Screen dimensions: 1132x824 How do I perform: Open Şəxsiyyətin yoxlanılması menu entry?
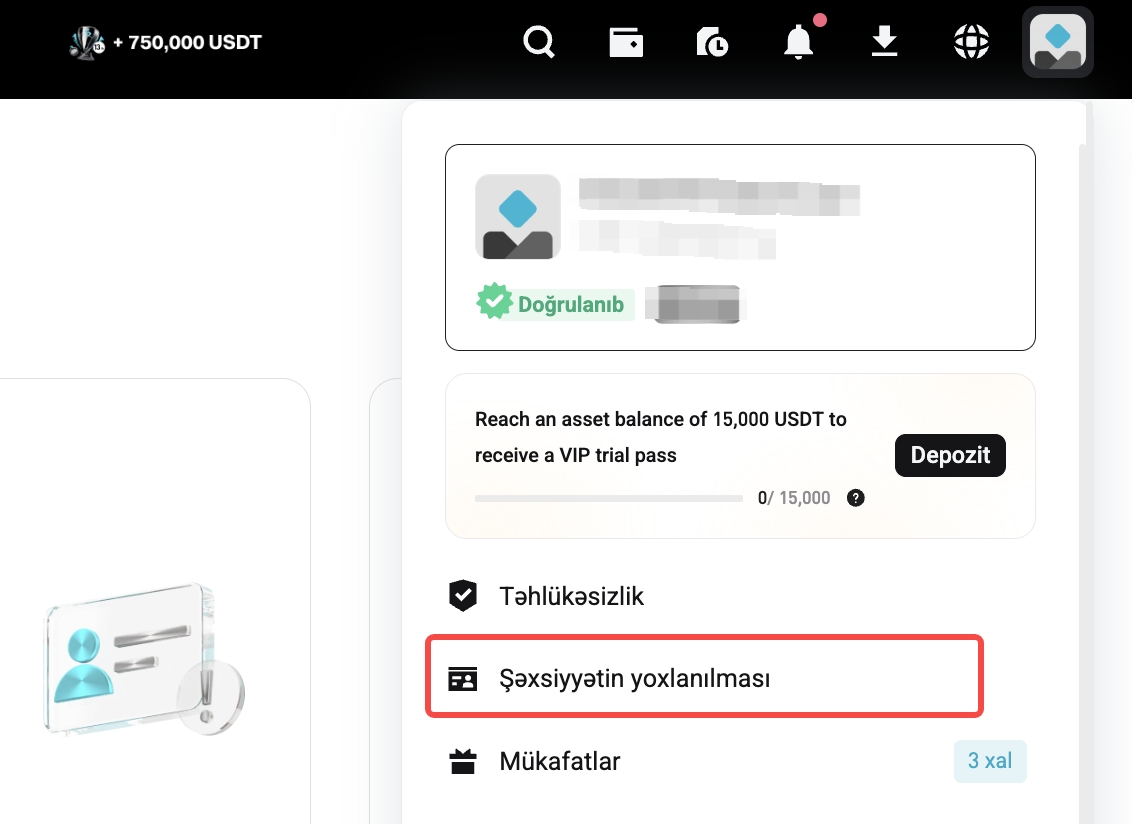635,677
